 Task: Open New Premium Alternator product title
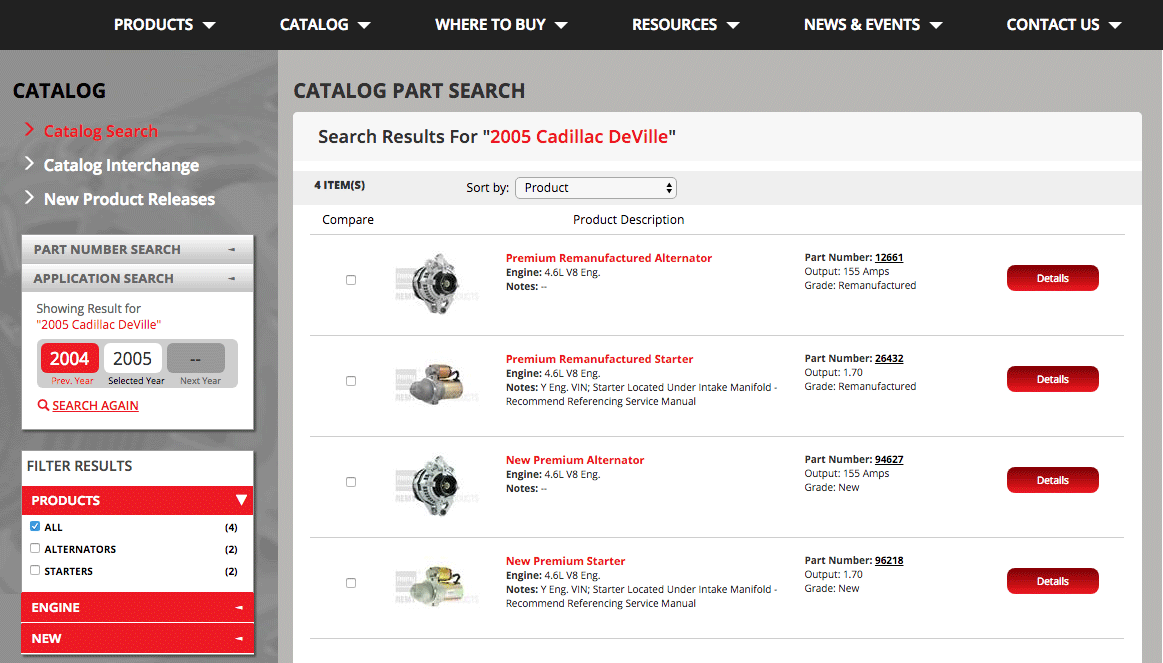pyautogui.click(x=575, y=460)
